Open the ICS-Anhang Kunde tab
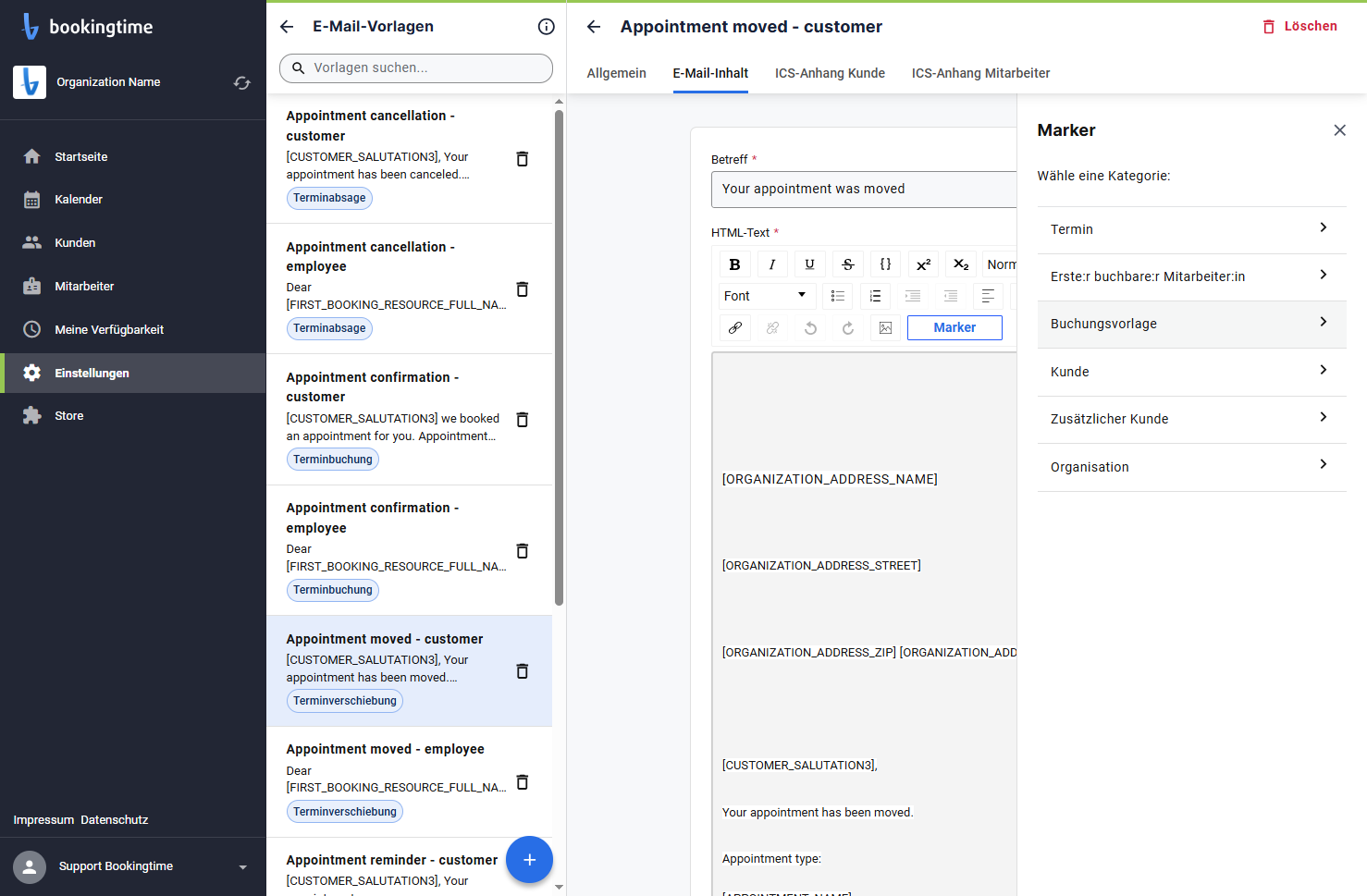 pyautogui.click(x=830, y=73)
